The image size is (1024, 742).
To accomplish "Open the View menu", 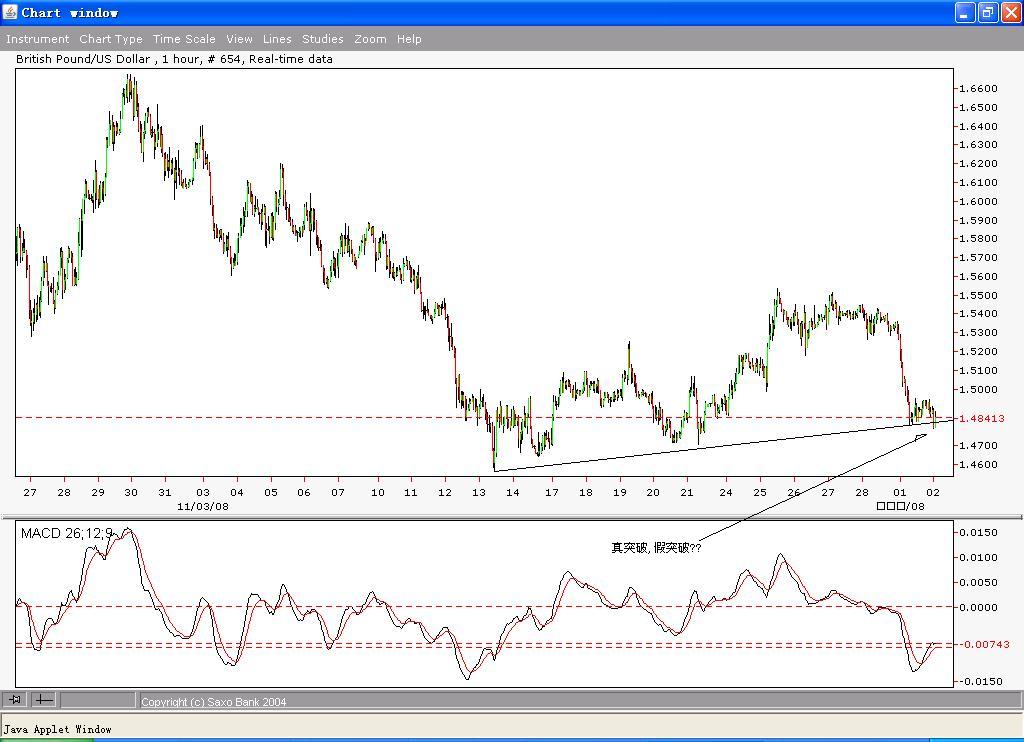I will tap(239, 39).
